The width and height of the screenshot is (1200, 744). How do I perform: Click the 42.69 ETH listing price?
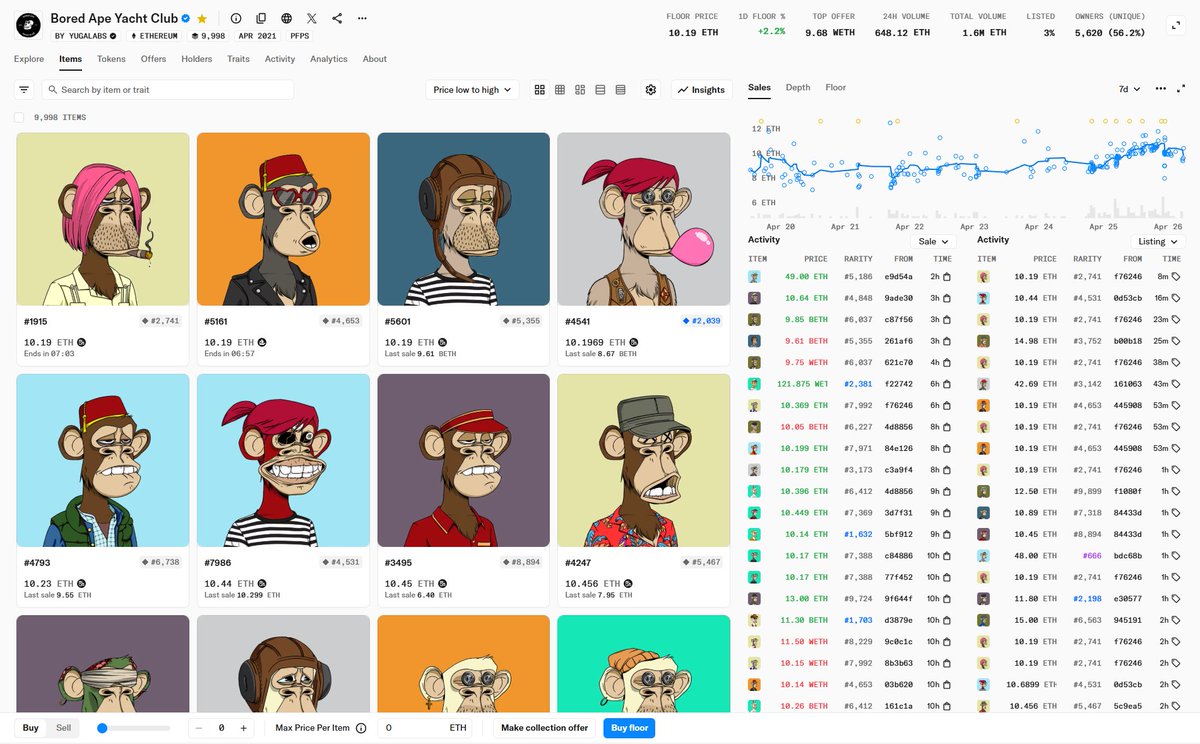tap(1035, 384)
